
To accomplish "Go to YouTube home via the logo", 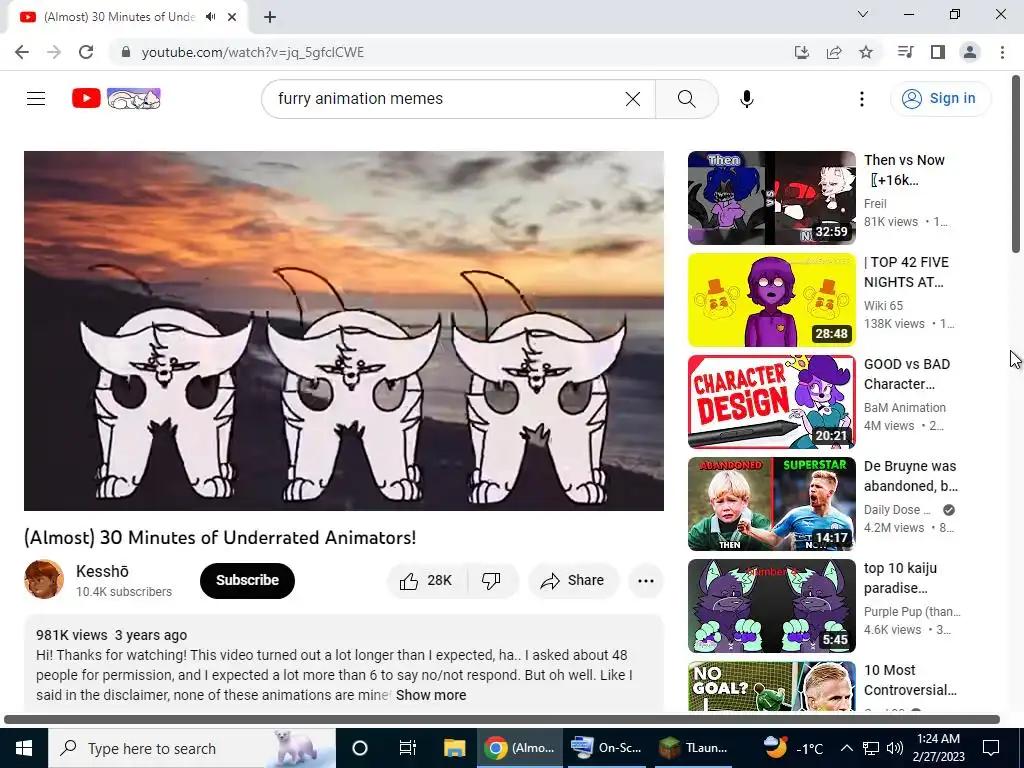I will 116,99.
